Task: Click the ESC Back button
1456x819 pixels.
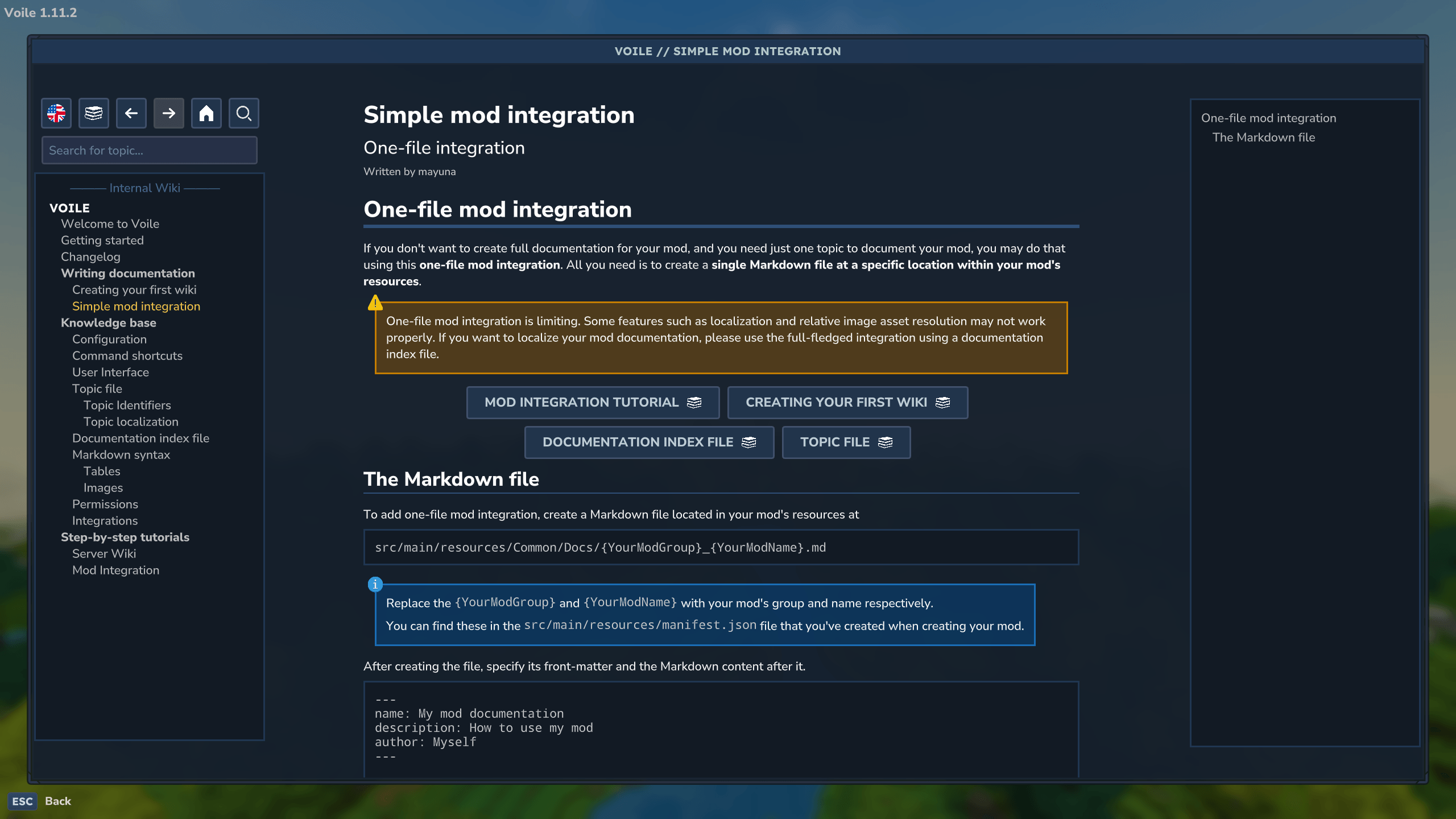Action: [40, 801]
